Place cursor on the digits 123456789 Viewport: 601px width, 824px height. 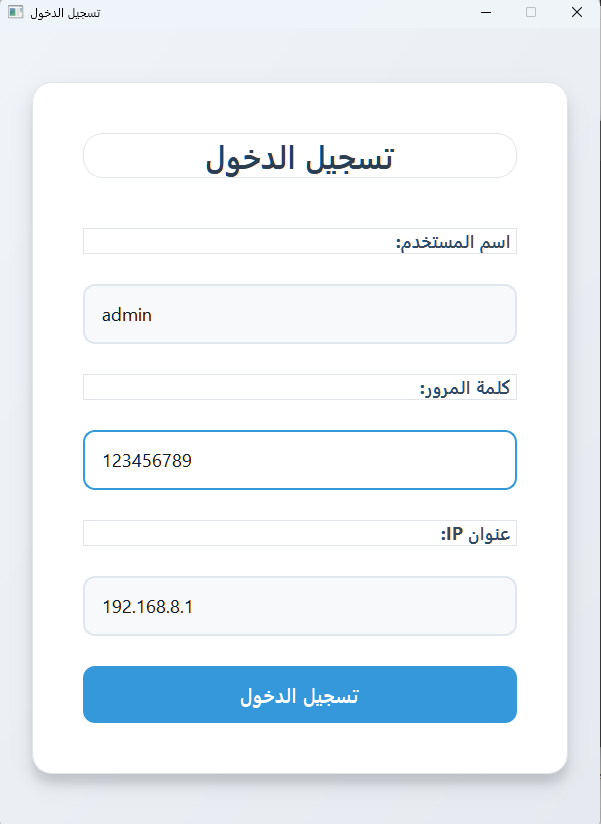point(147,461)
